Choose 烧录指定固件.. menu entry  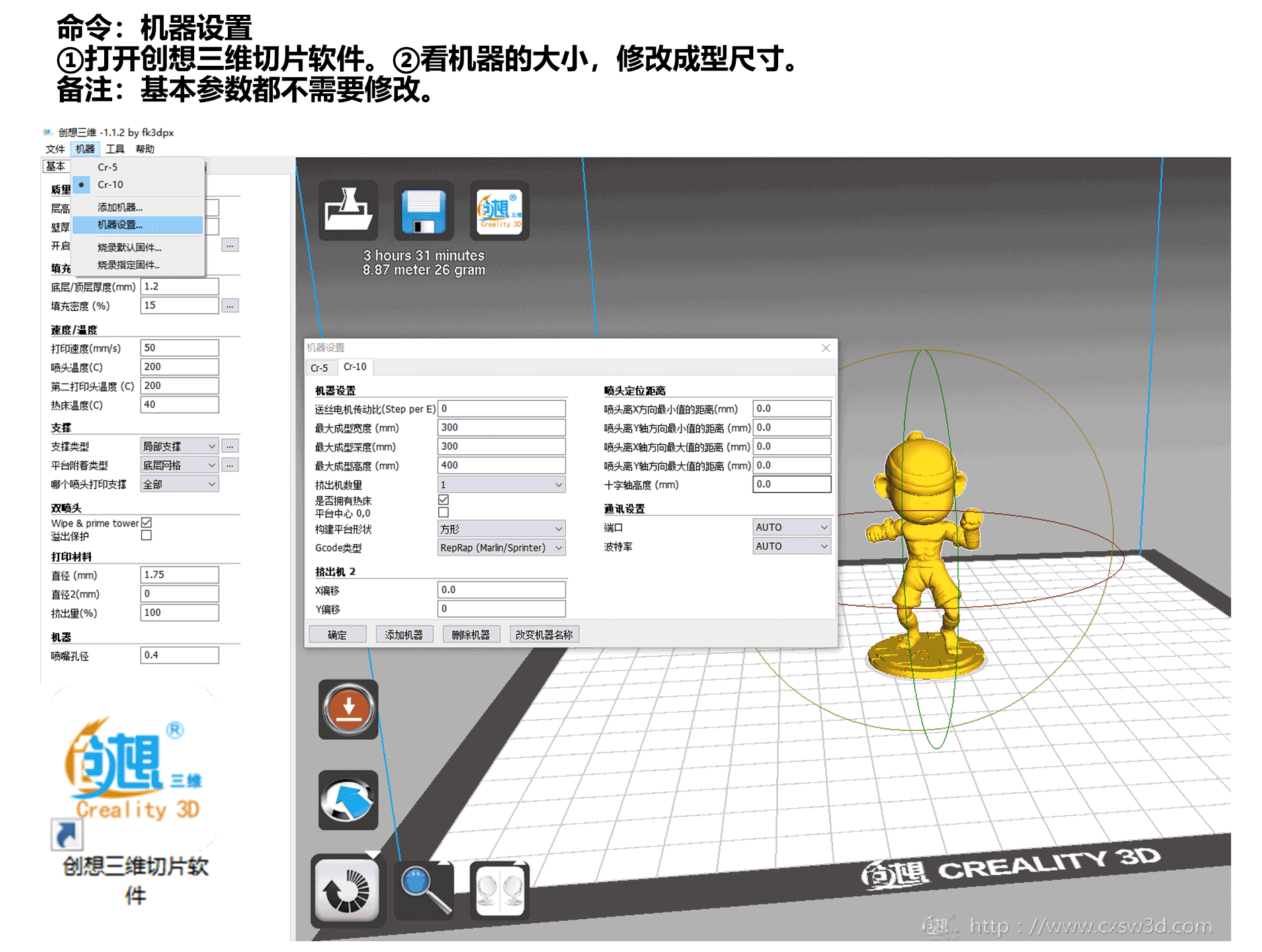(x=138, y=265)
